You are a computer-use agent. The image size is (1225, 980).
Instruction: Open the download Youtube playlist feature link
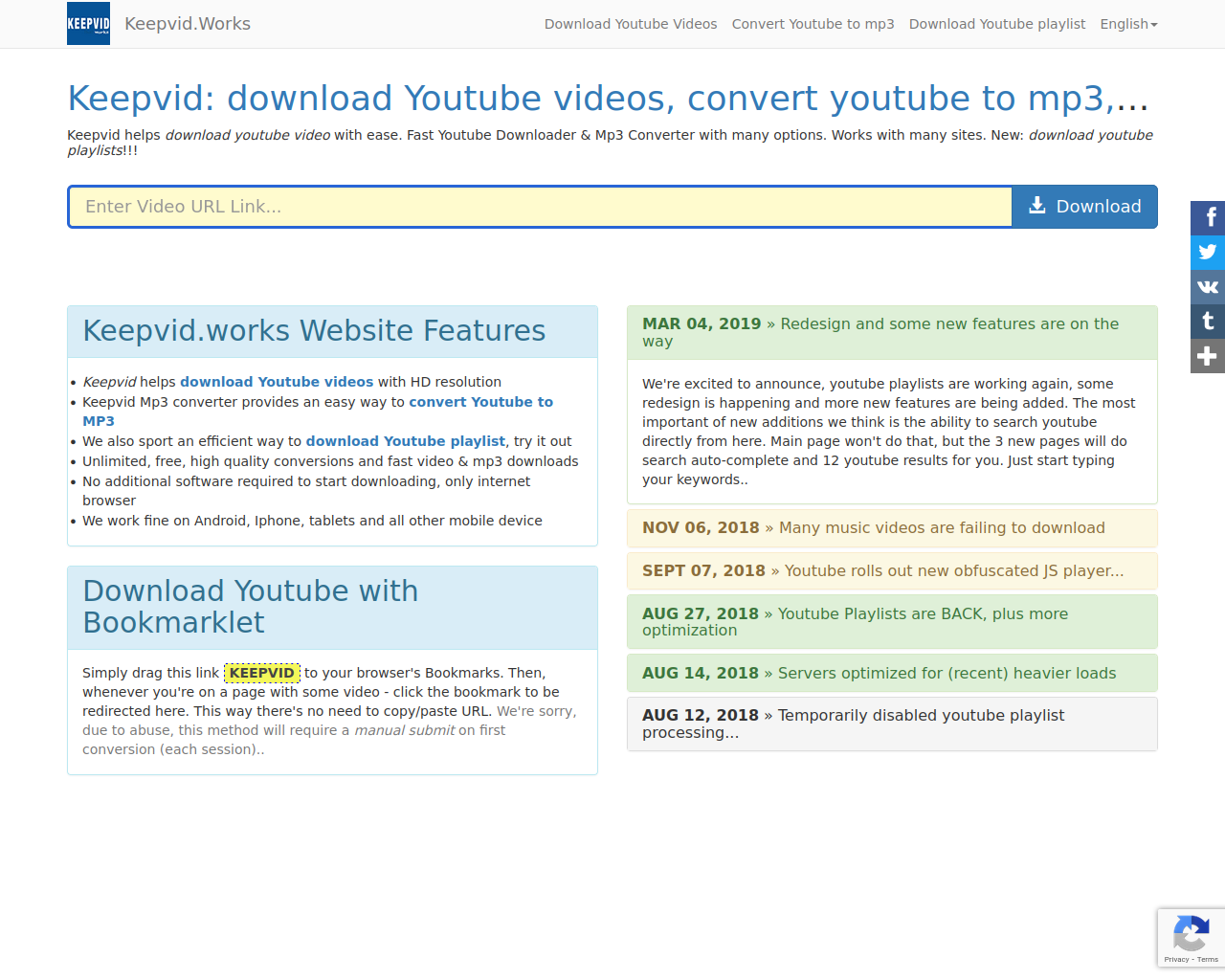click(406, 441)
